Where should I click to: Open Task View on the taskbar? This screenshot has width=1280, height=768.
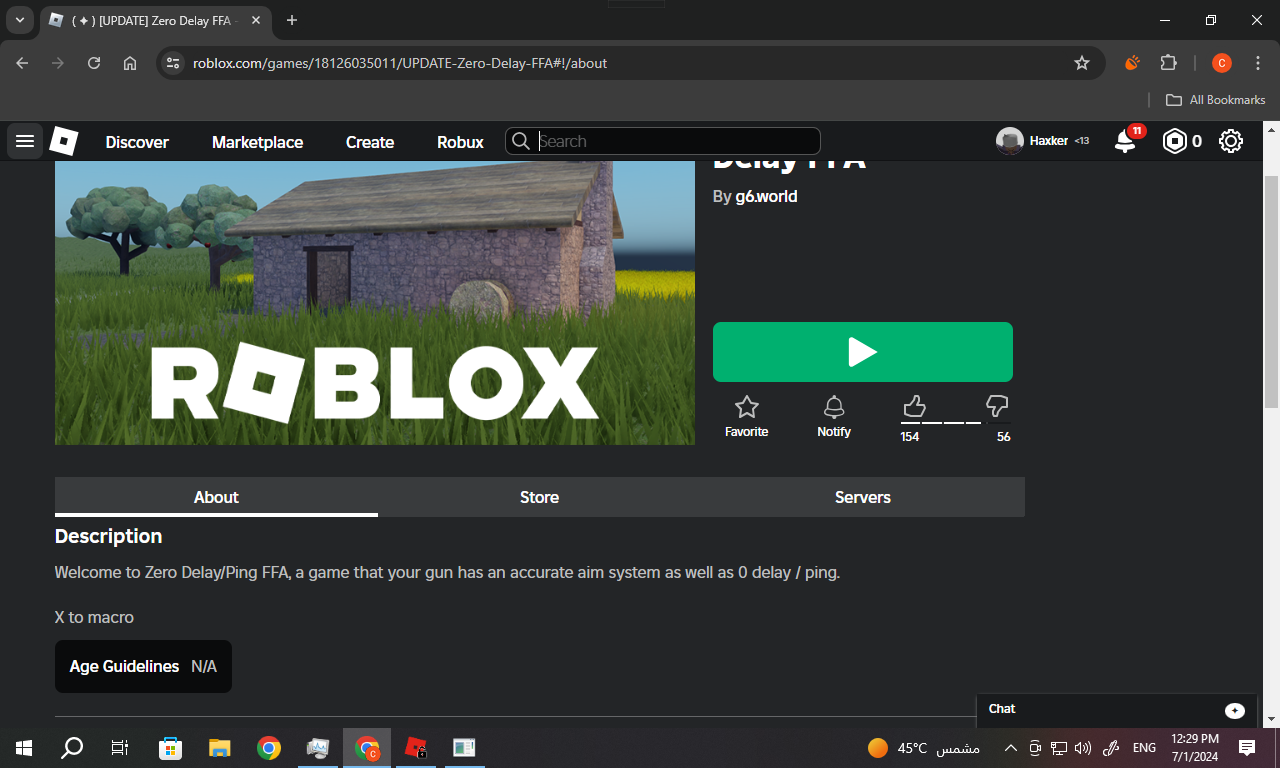120,748
